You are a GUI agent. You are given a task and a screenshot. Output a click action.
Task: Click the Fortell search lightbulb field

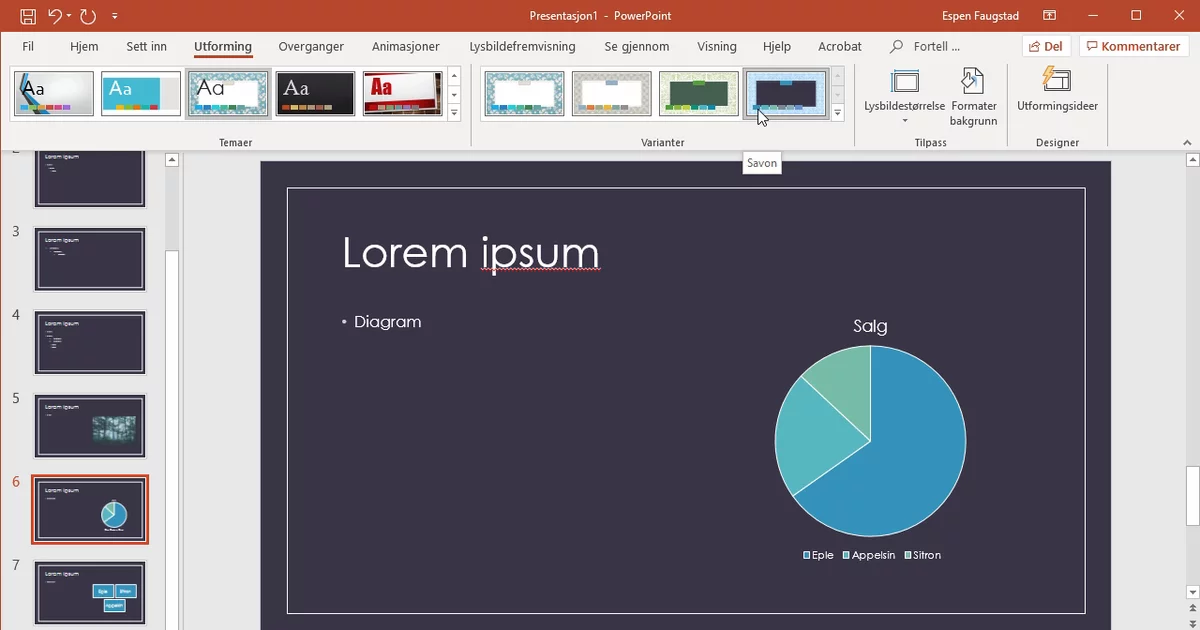pos(925,46)
